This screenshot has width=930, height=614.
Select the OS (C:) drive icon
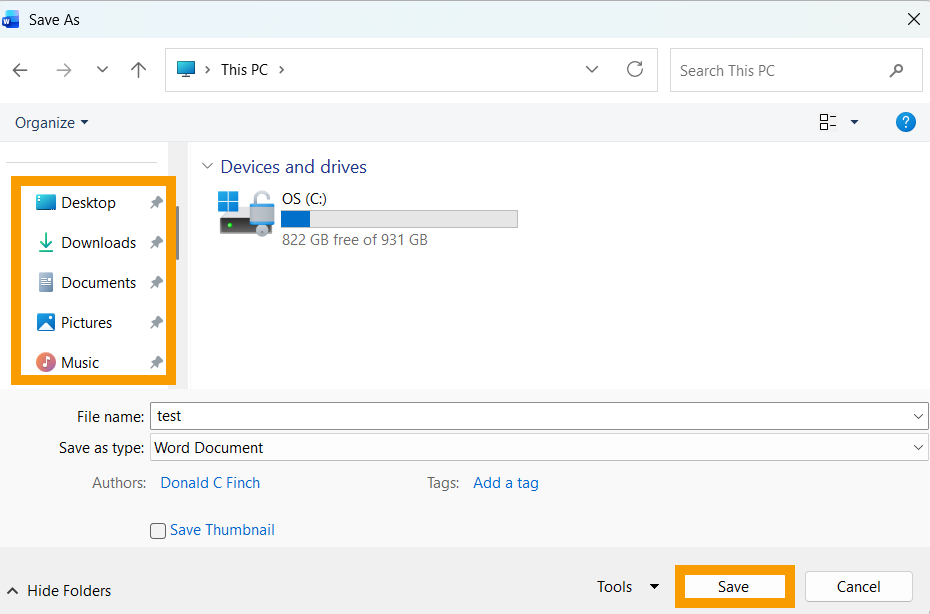[245, 213]
